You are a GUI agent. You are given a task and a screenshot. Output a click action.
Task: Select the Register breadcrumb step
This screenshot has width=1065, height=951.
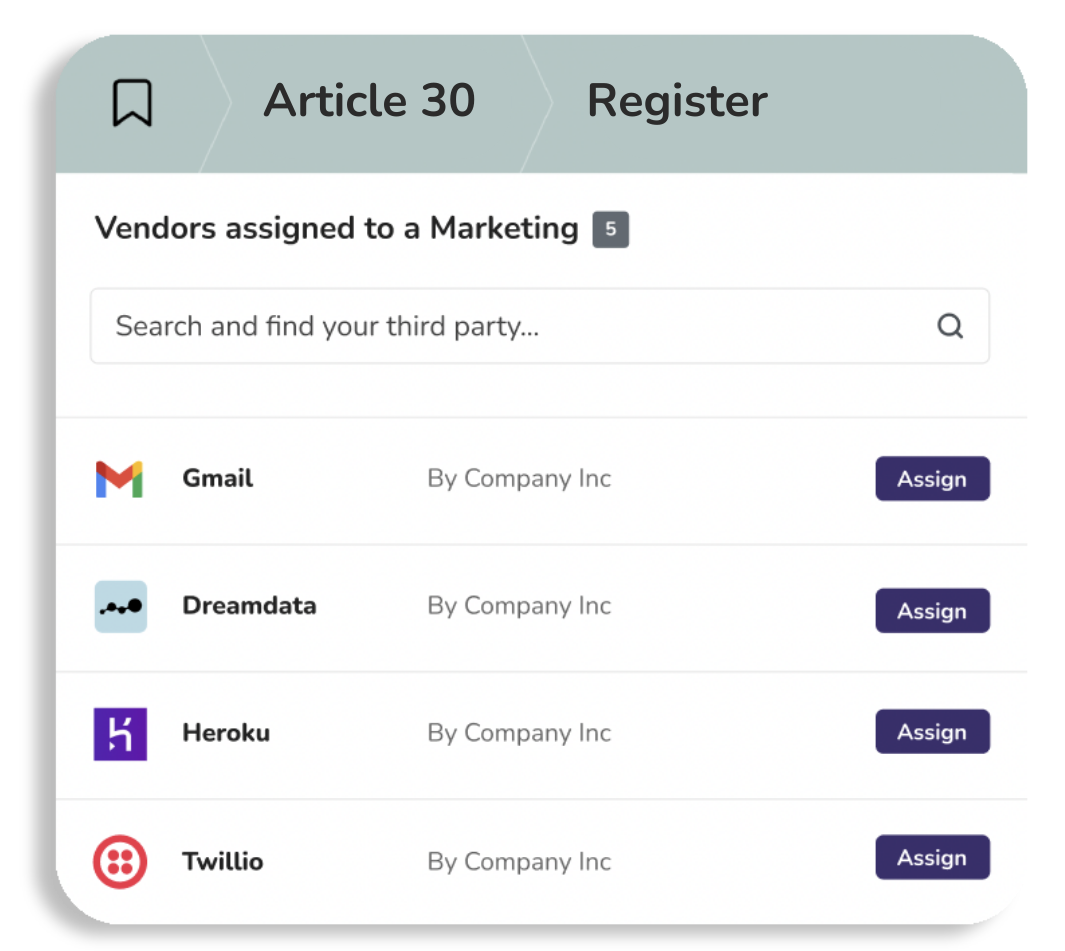[677, 100]
